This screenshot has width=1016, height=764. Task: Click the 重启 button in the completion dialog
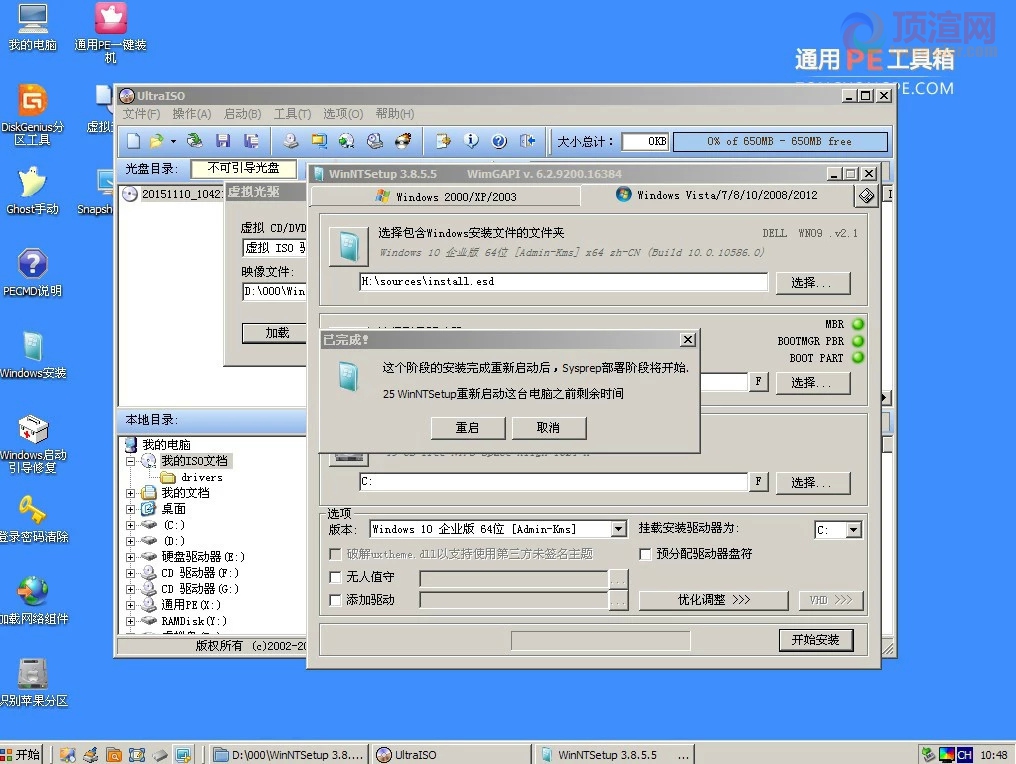[x=468, y=428]
